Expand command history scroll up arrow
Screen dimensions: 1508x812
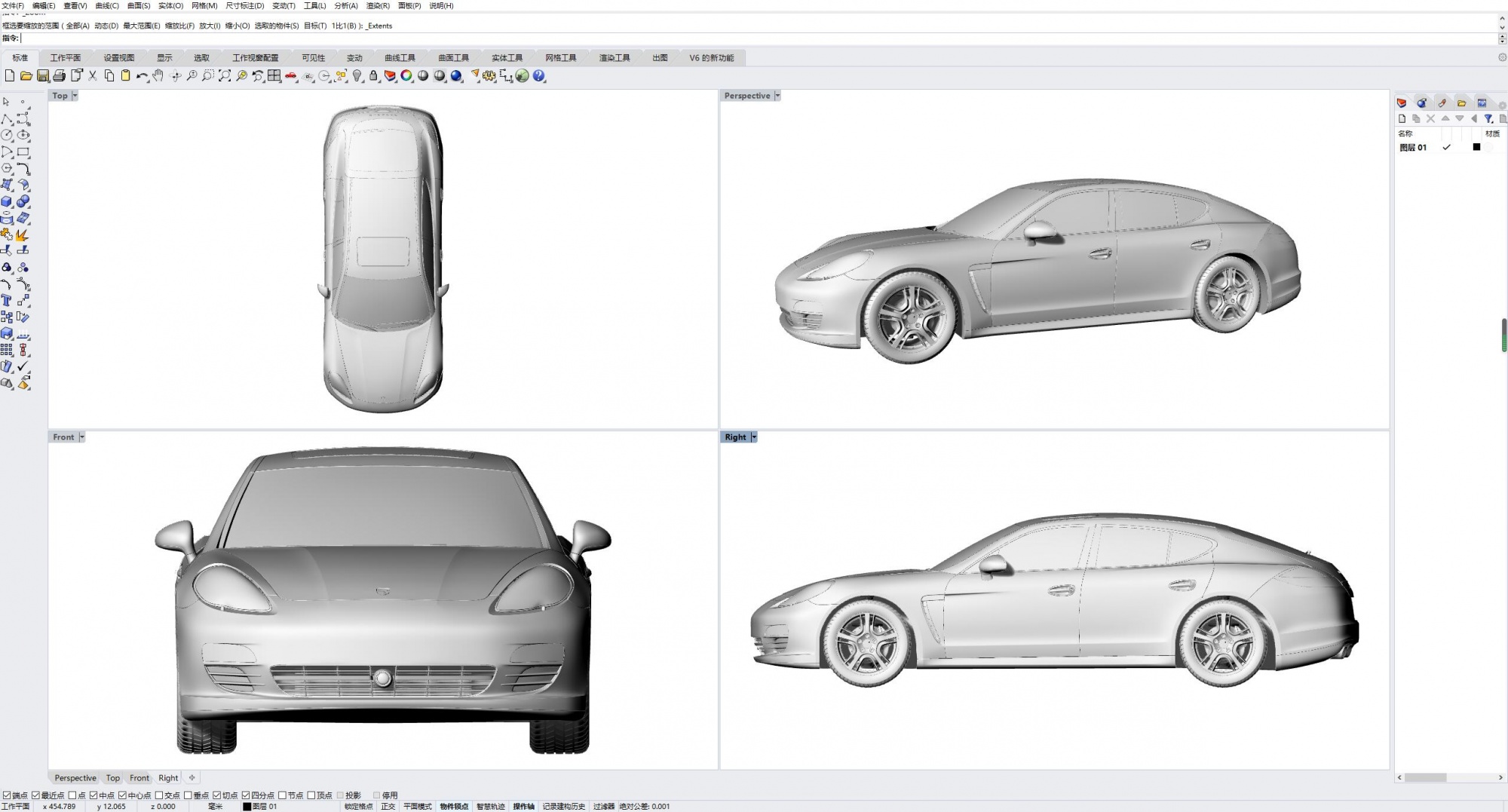[1502, 18]
